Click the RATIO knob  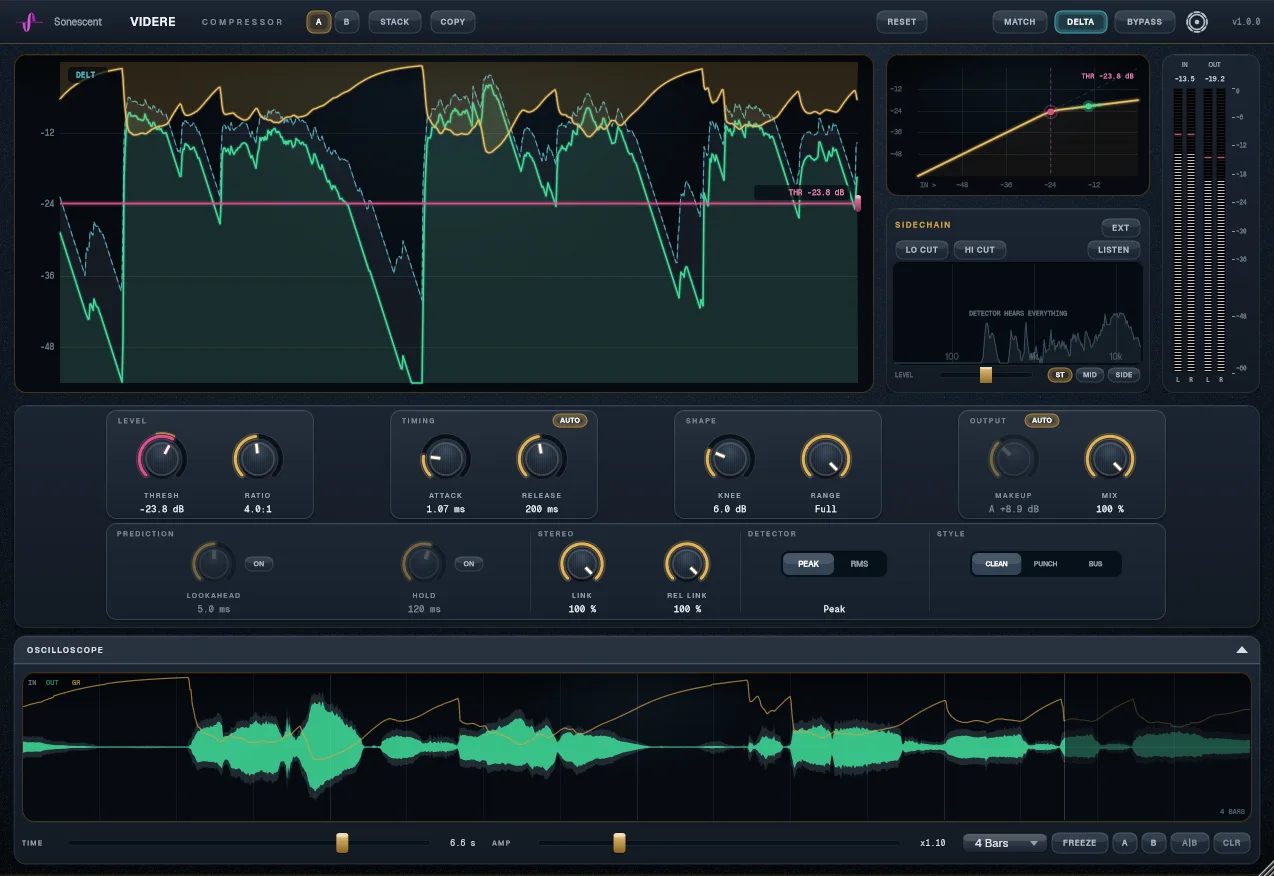[257, 458]
